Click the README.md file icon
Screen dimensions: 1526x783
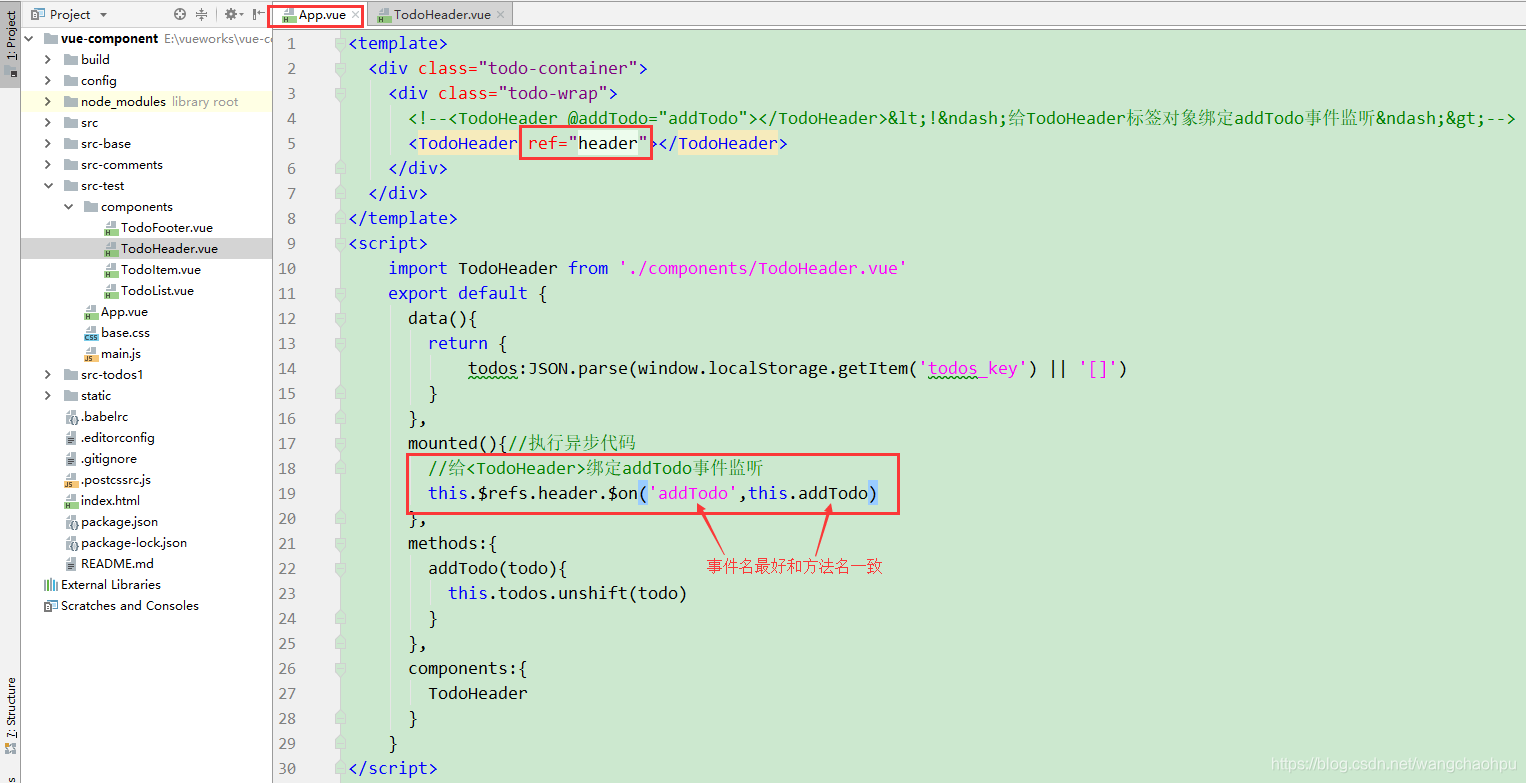71,564
